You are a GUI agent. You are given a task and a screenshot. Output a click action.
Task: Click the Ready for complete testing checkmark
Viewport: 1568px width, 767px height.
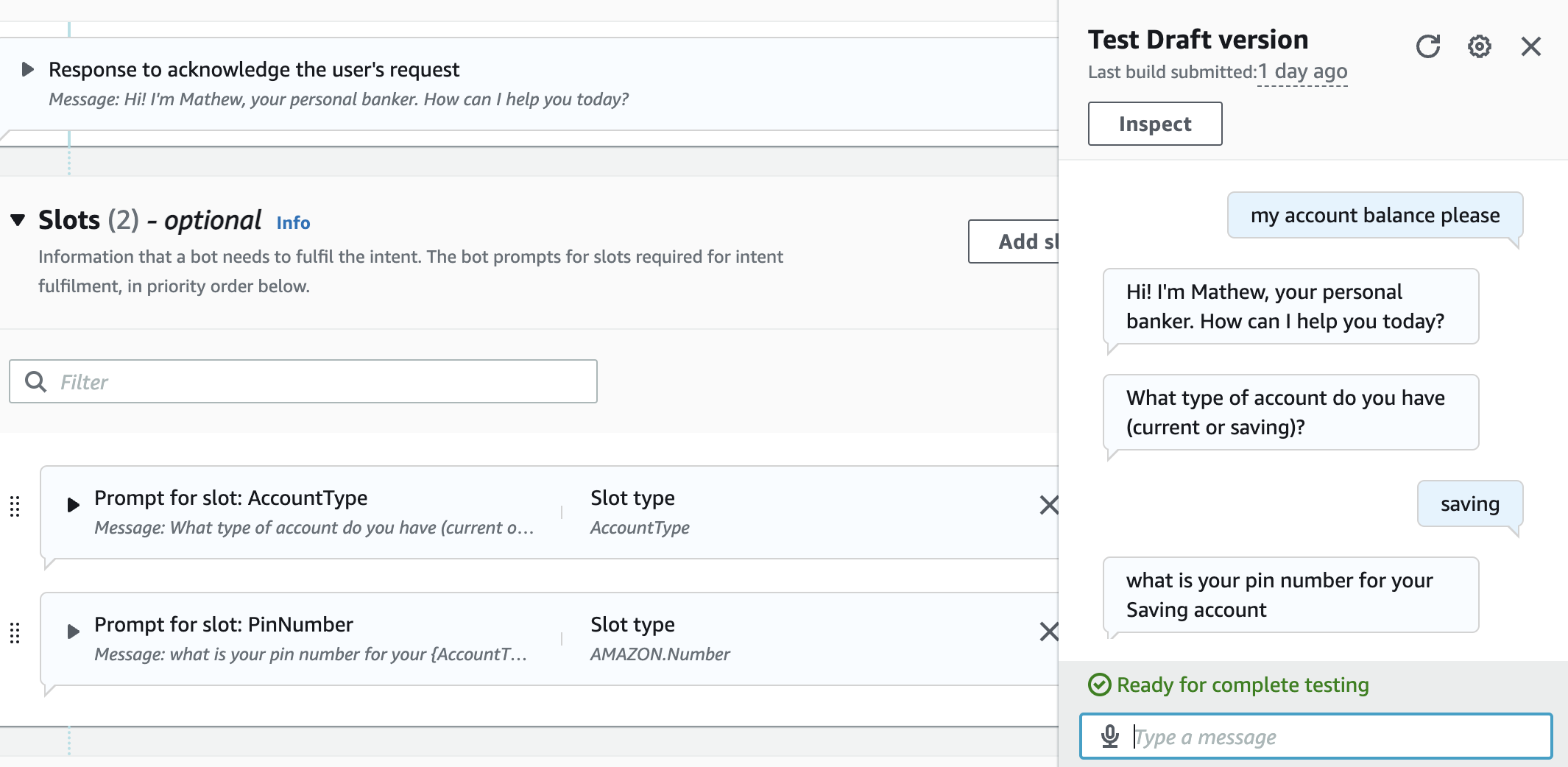coord(1099,685)
